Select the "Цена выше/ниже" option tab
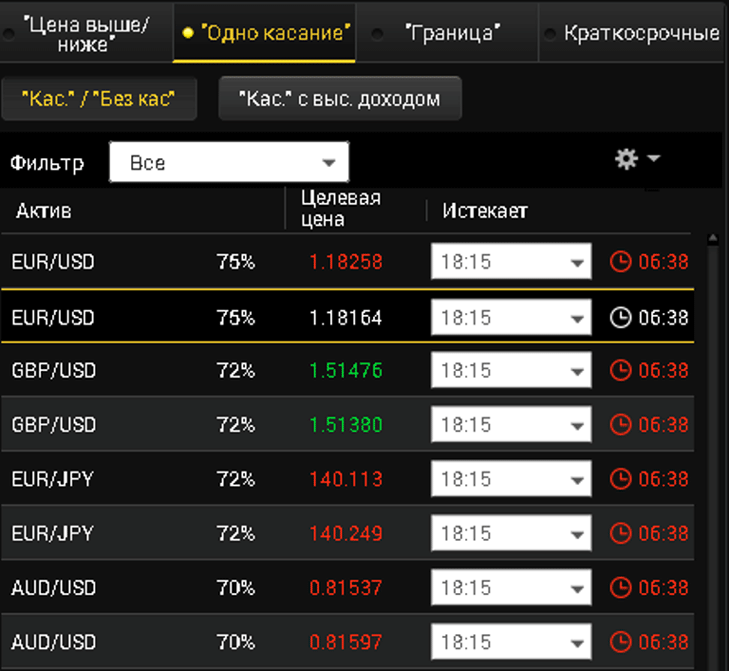This screenshot has height=671, width=729. [85, 33]
